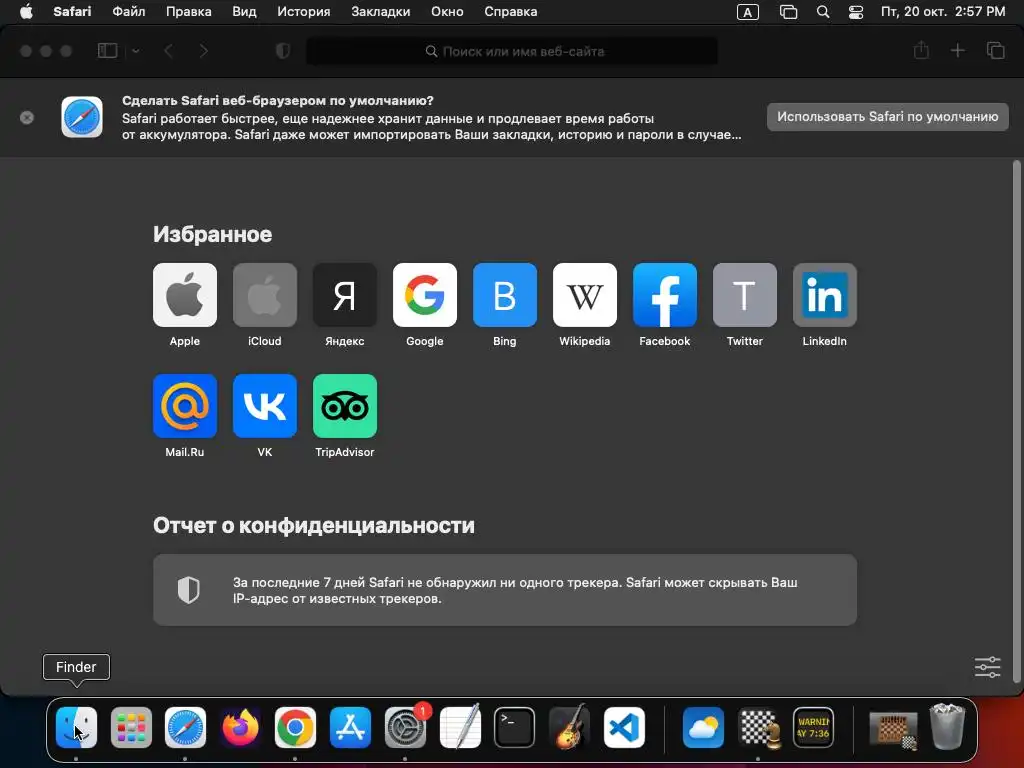Open Visual Studio Code from the Dock
Viewport: 1024px width, 768px height.
coord(624,727)
